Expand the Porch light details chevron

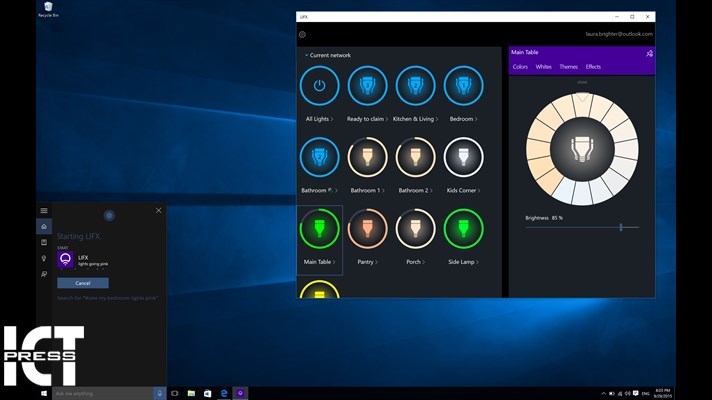pyautogui.click(x=424, y=262)
